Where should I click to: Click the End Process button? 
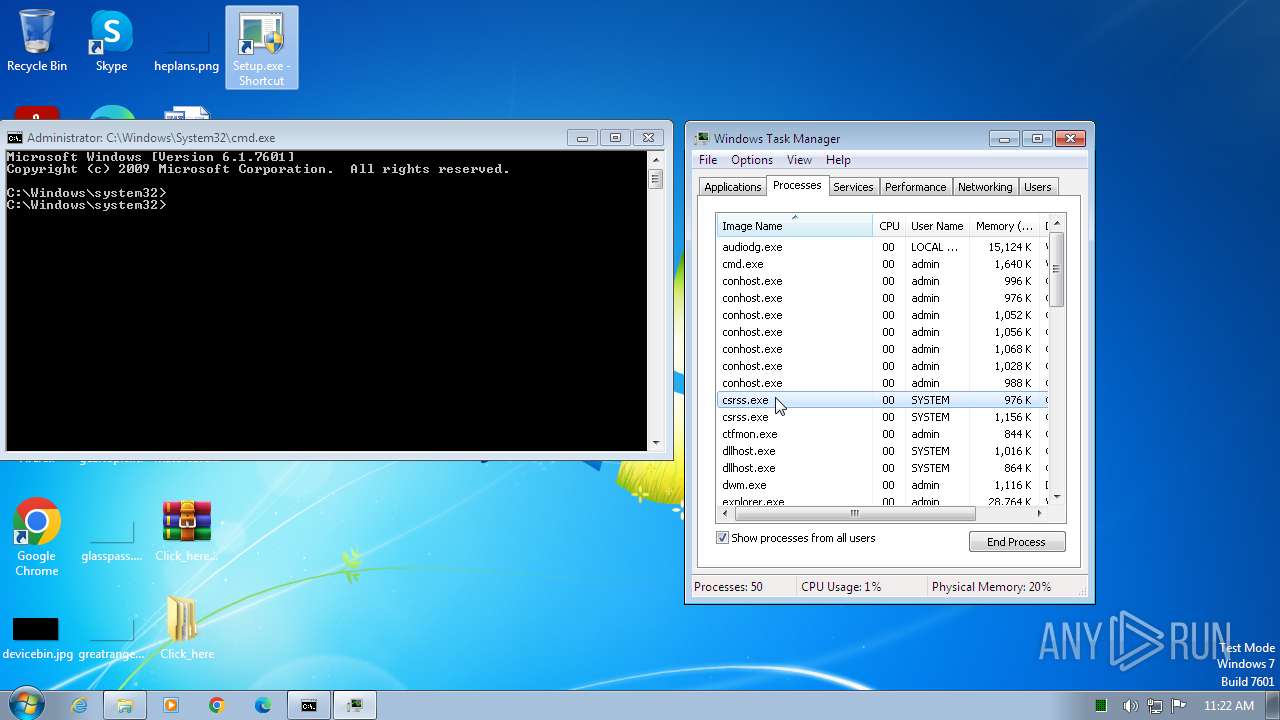[x=1016, y=542]
